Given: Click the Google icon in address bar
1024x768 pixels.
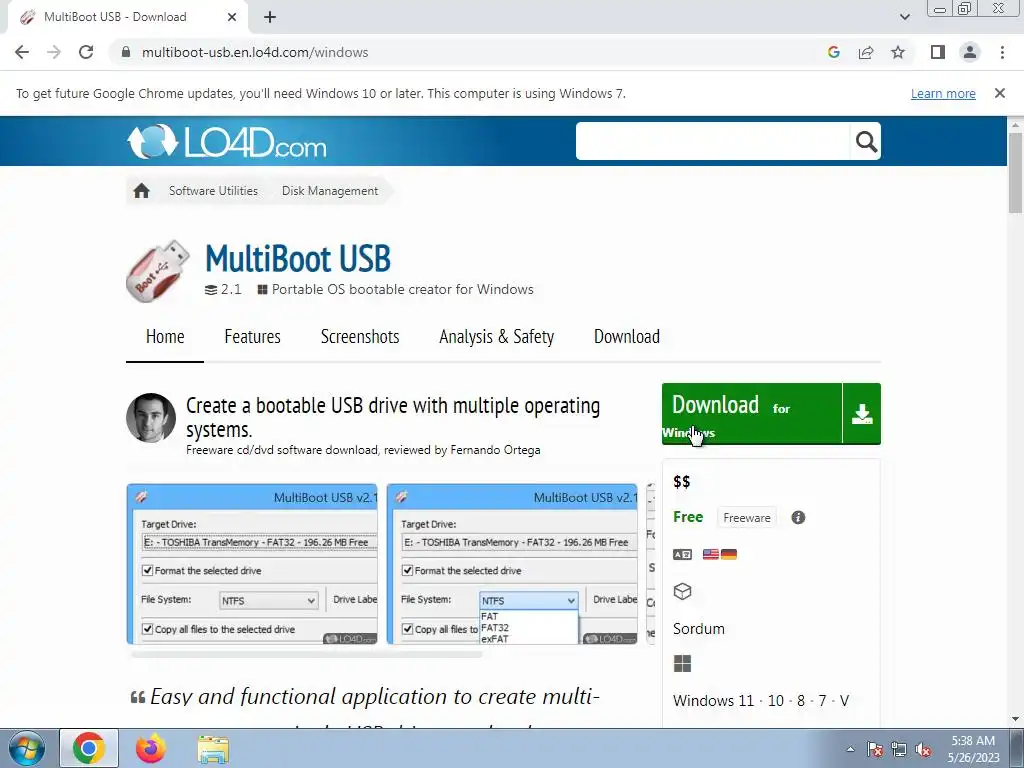Looking at the screenshot, I should (833, 52).
